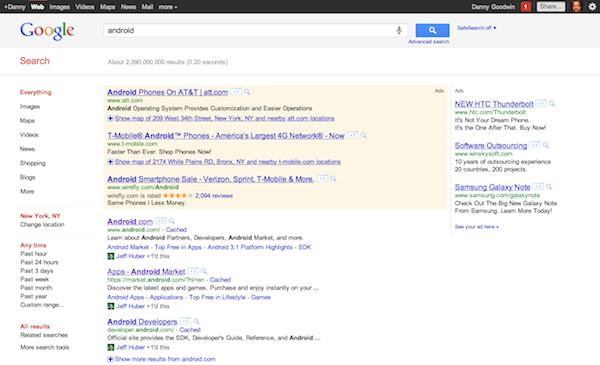Click +1 button beside Samsung Galaxy Note ad
The width and height of the screenshot is (600, 365).
point(538,187)
